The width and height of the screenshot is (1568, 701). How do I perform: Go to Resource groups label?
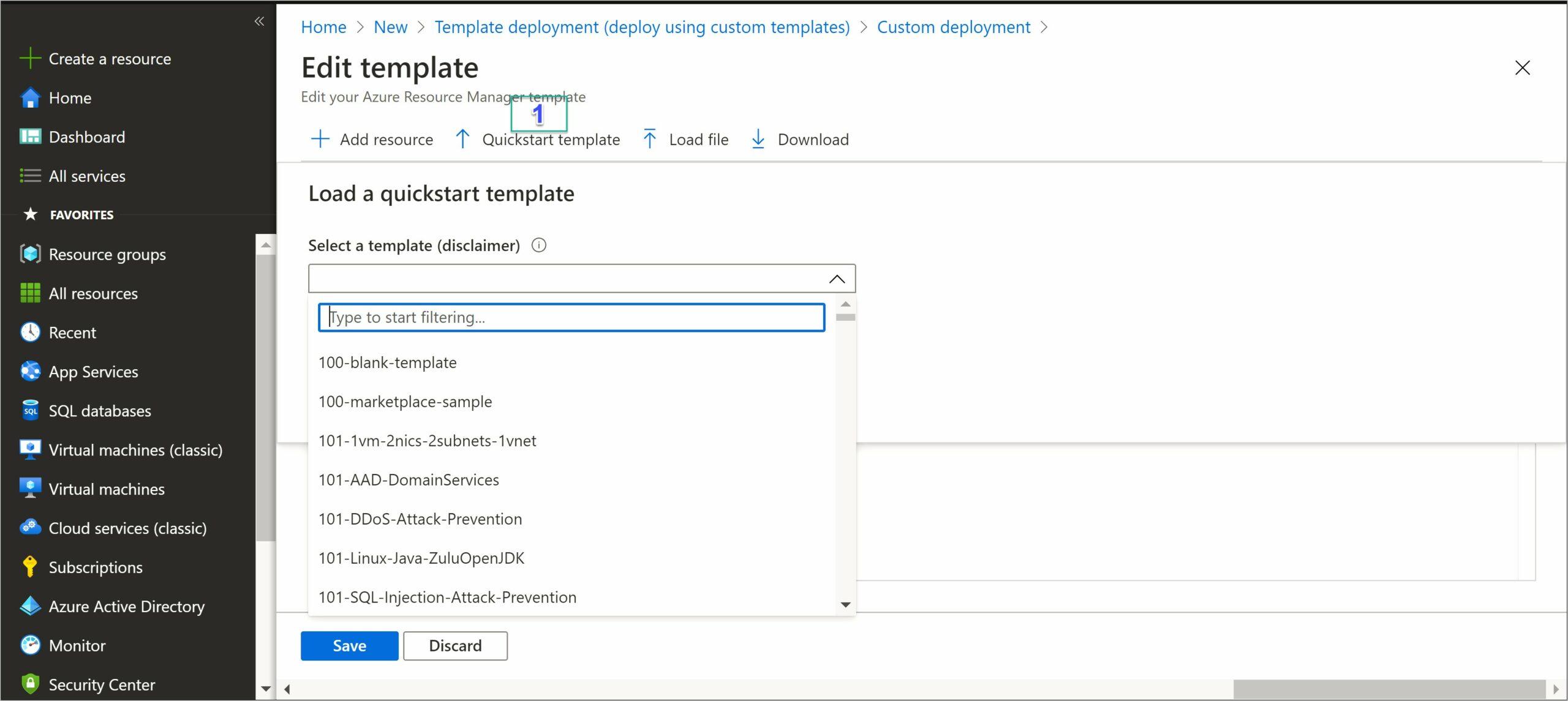[x=107, y=255]
